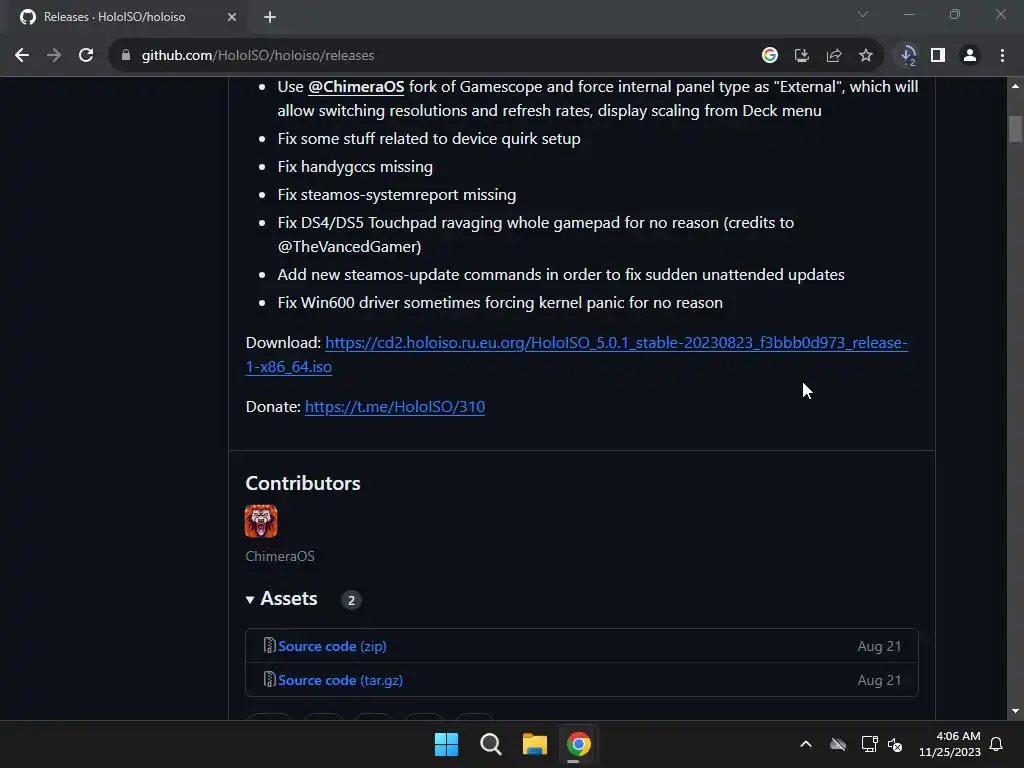The height and width of the screenshot is (768, 1024).
Task: Click the scrollbar down arrow
Action: [1015, 711]
